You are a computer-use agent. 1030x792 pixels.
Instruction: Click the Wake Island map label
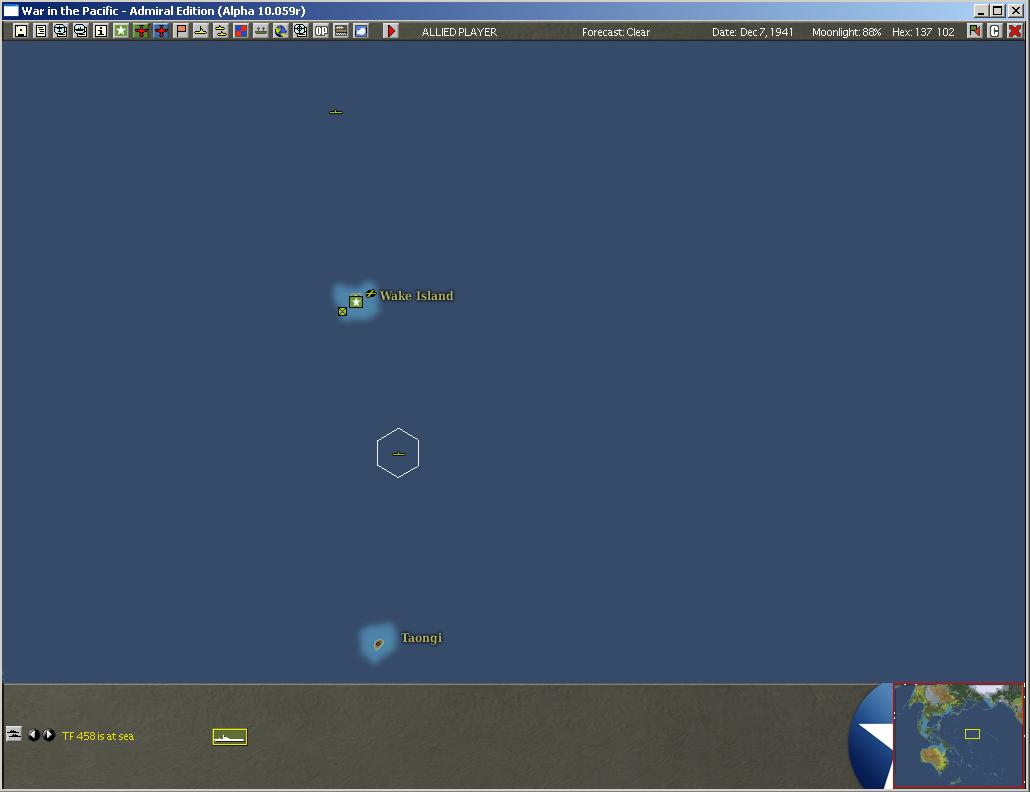pos(416,296)
